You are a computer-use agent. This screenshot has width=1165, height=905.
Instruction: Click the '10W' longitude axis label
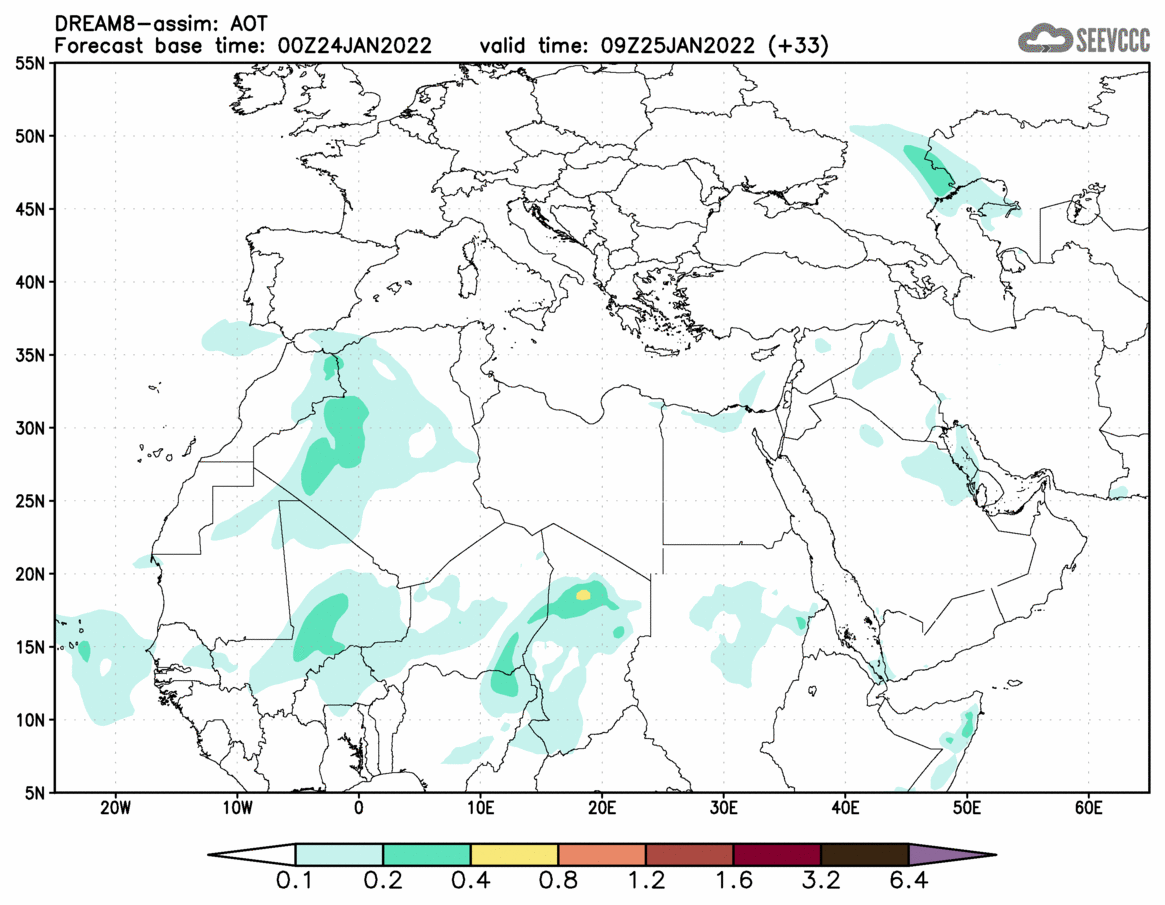(x=237, y=808)
